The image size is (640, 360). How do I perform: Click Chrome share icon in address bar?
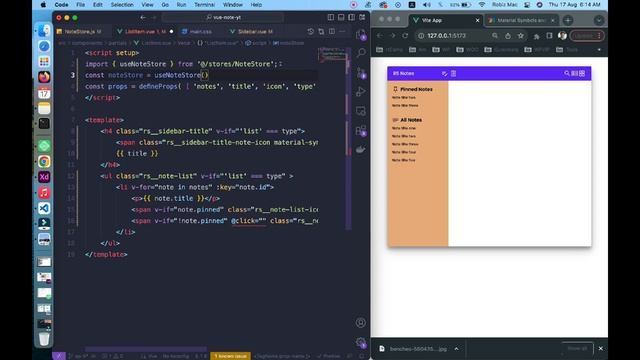coord(508,36)
